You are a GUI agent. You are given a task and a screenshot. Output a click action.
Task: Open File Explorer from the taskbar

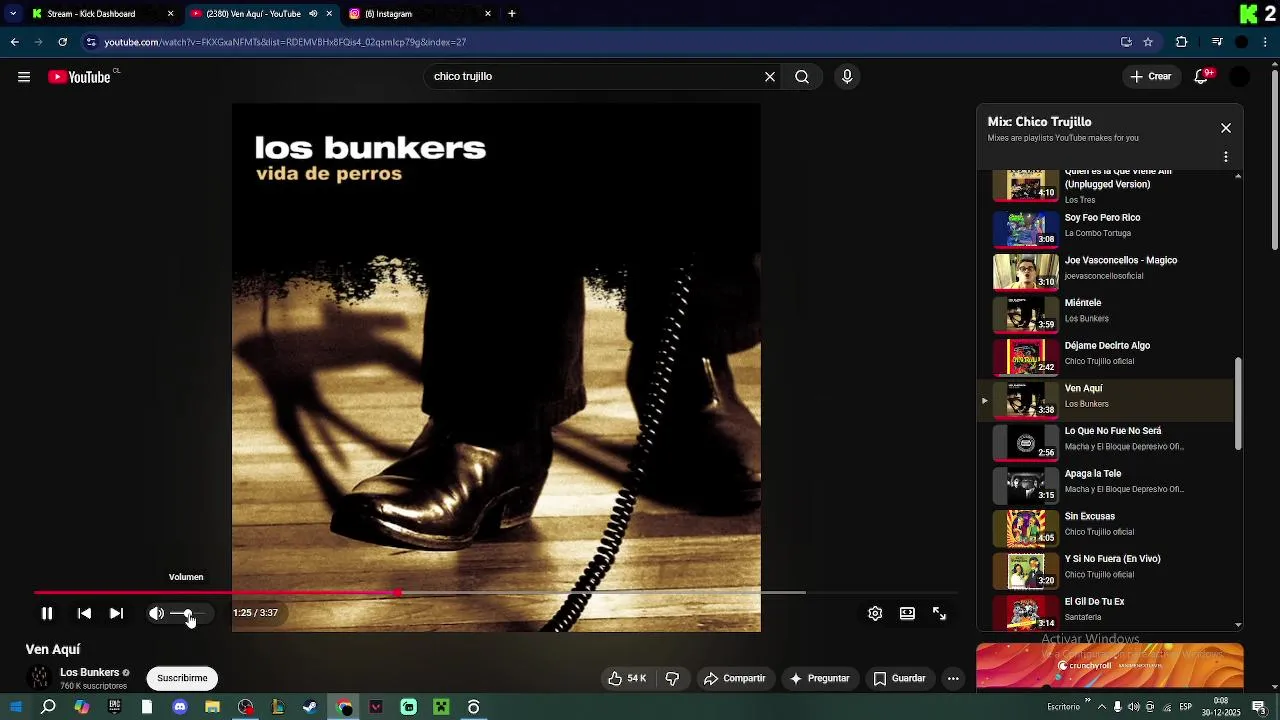click(x=212, y=707)
